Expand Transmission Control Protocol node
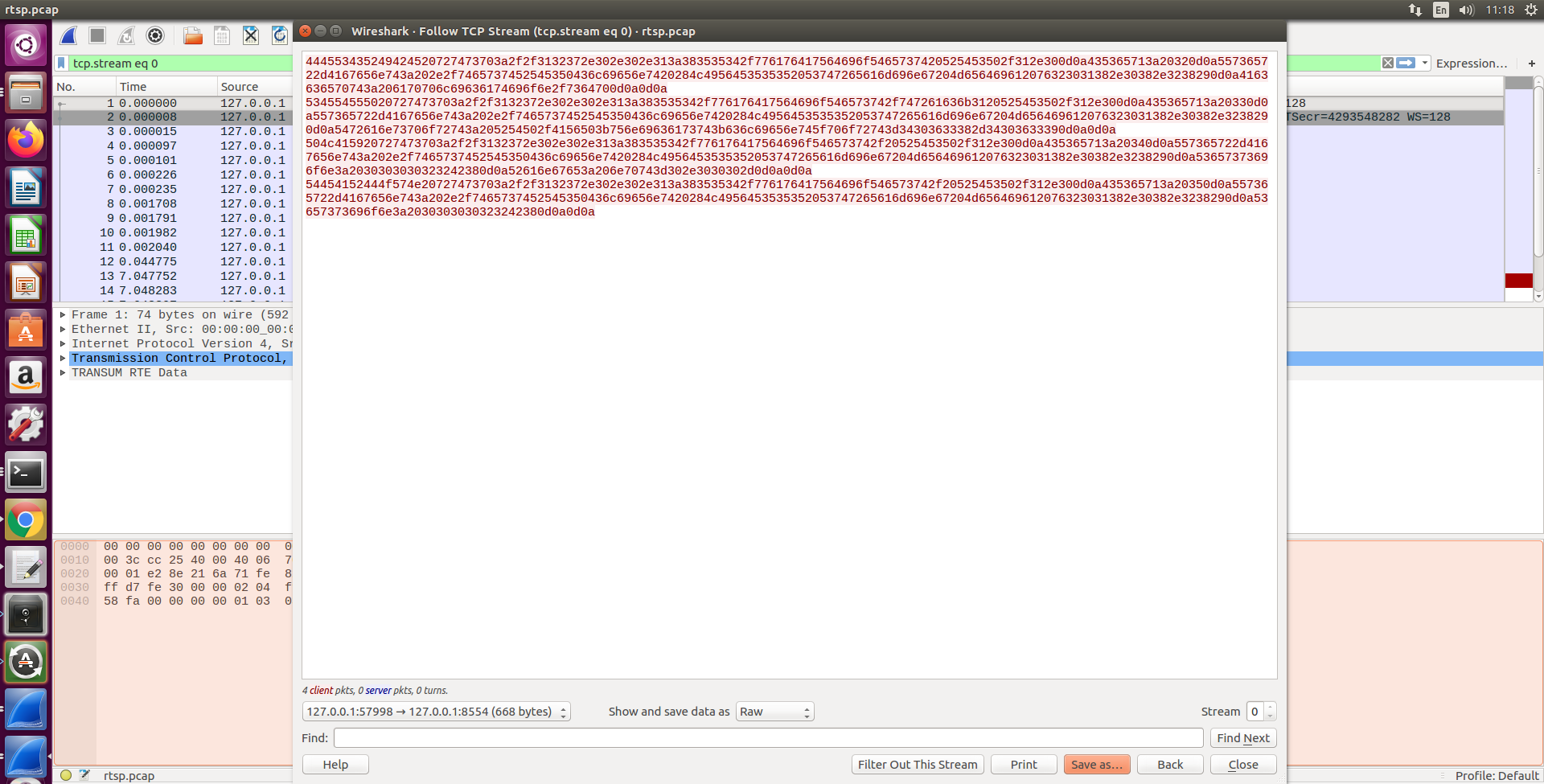This screenshot has height=784, width=1544. pyautogui.click(x=63, y=359)
